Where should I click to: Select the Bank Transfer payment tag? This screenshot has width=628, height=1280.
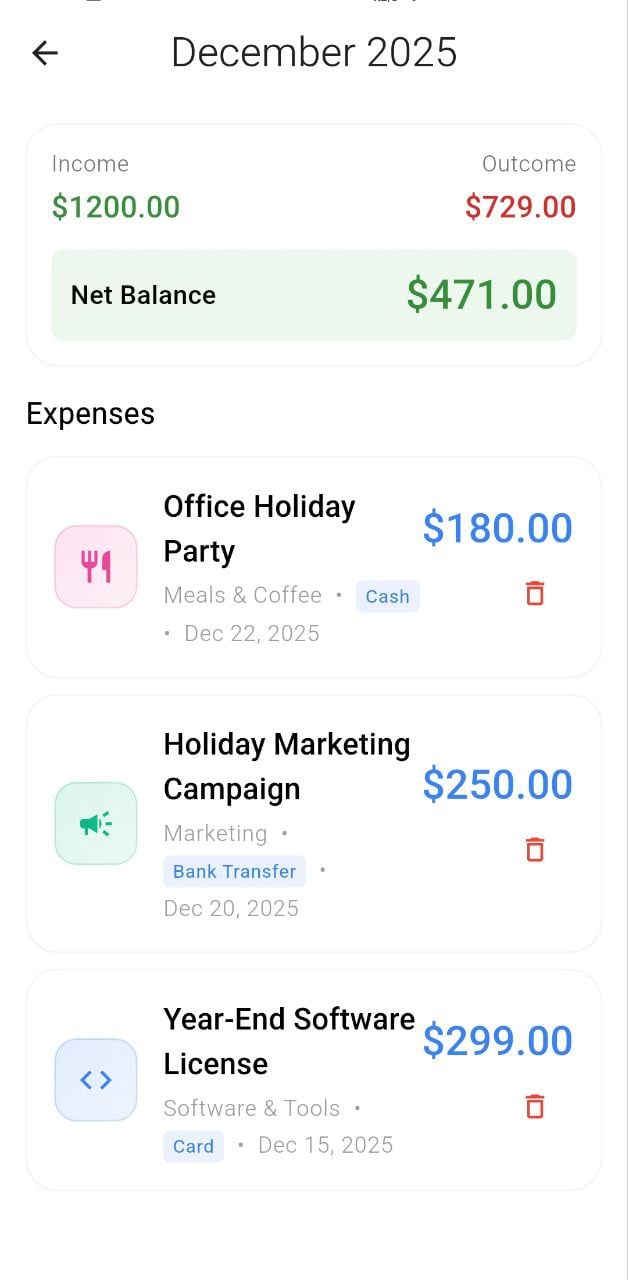[x=234, y=871]
